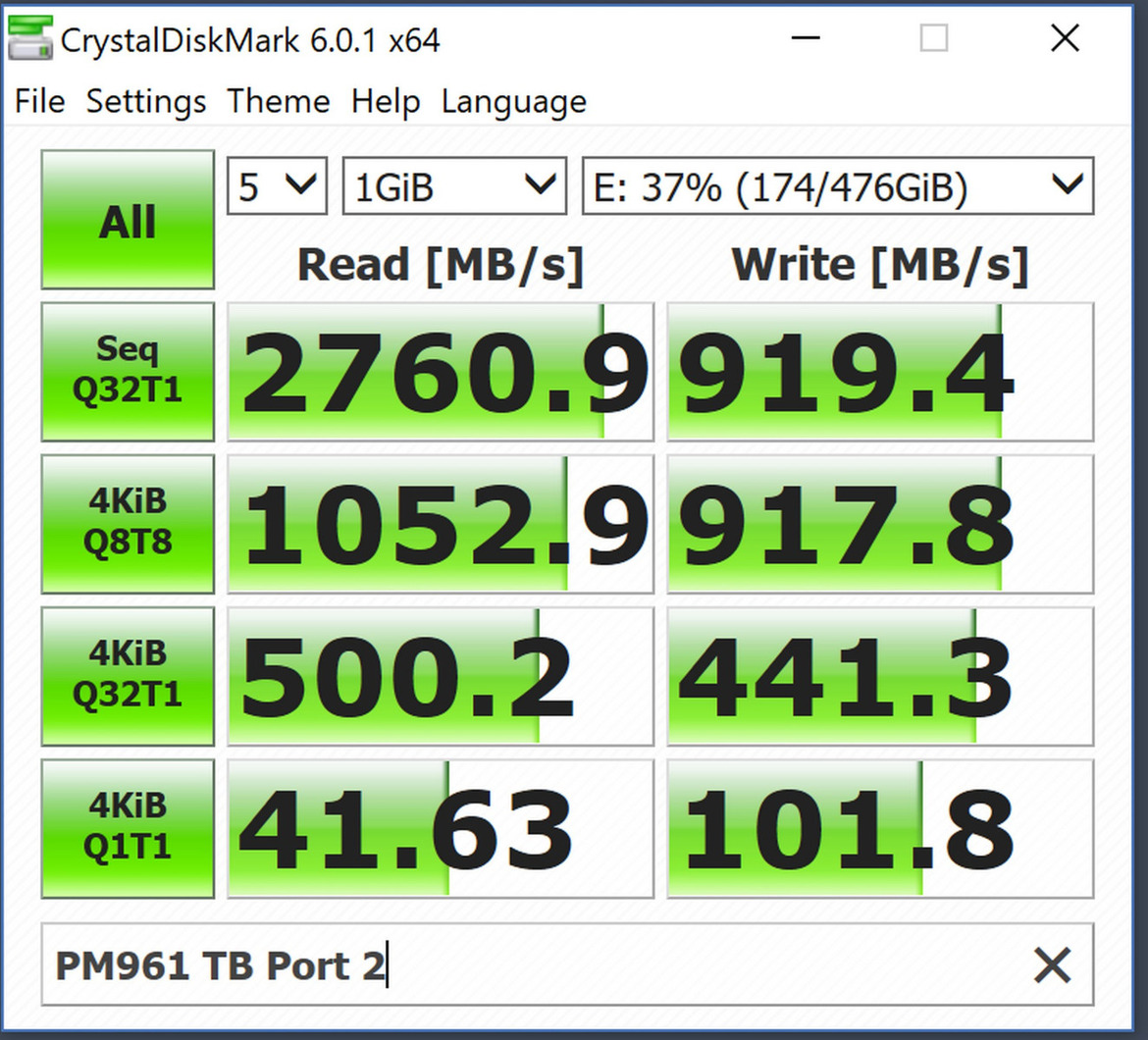
Task: Open the File menu
Action: pyautogui.click(x=39, y=101)
